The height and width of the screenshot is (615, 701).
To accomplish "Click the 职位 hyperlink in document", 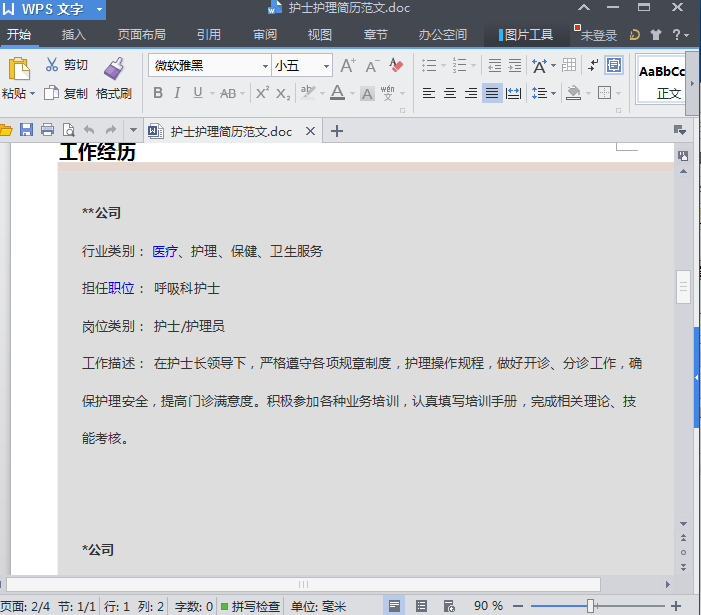I will [121, 288].
